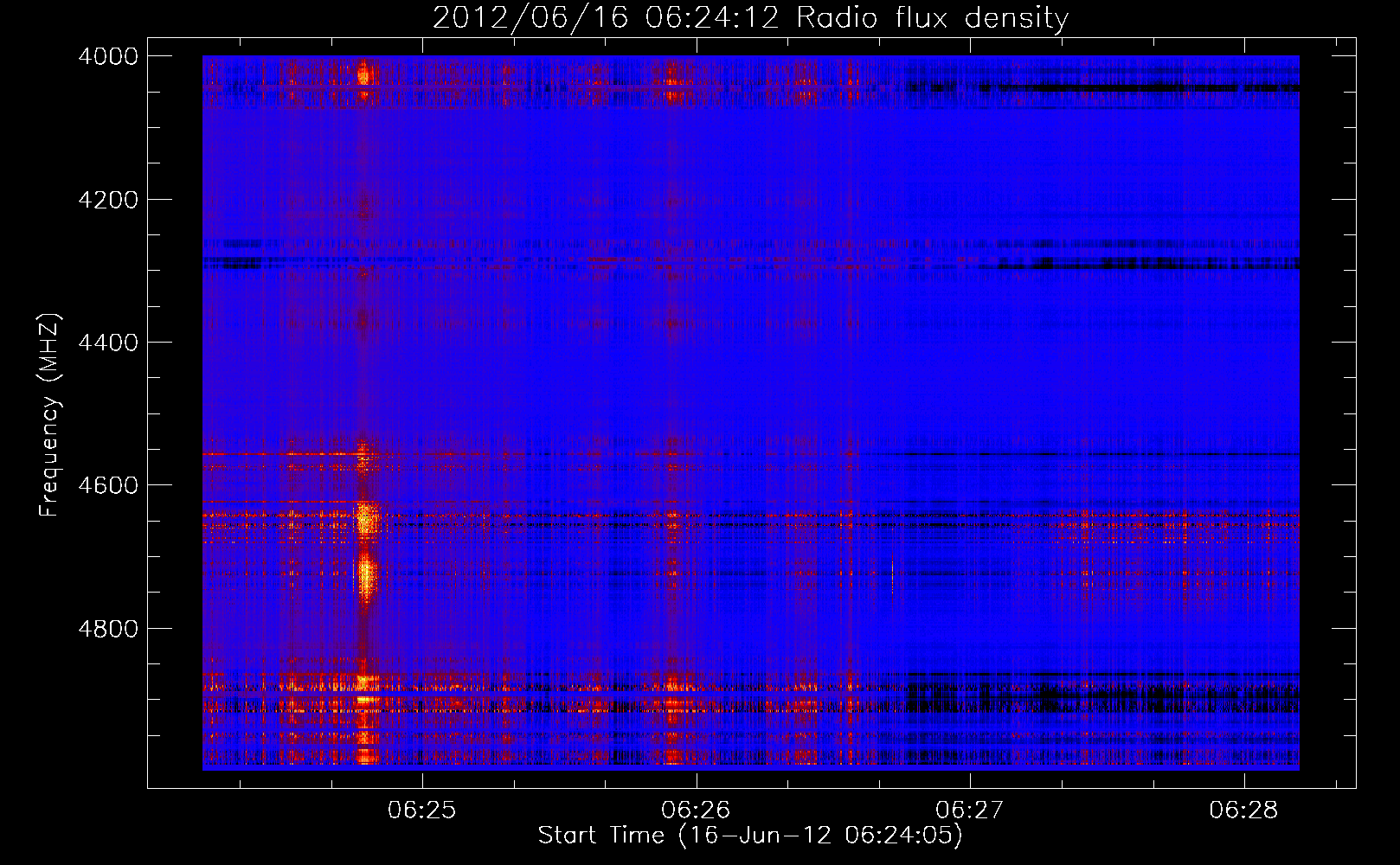
Task: Click the 06:25 time axis label
Action: [421, 811]
